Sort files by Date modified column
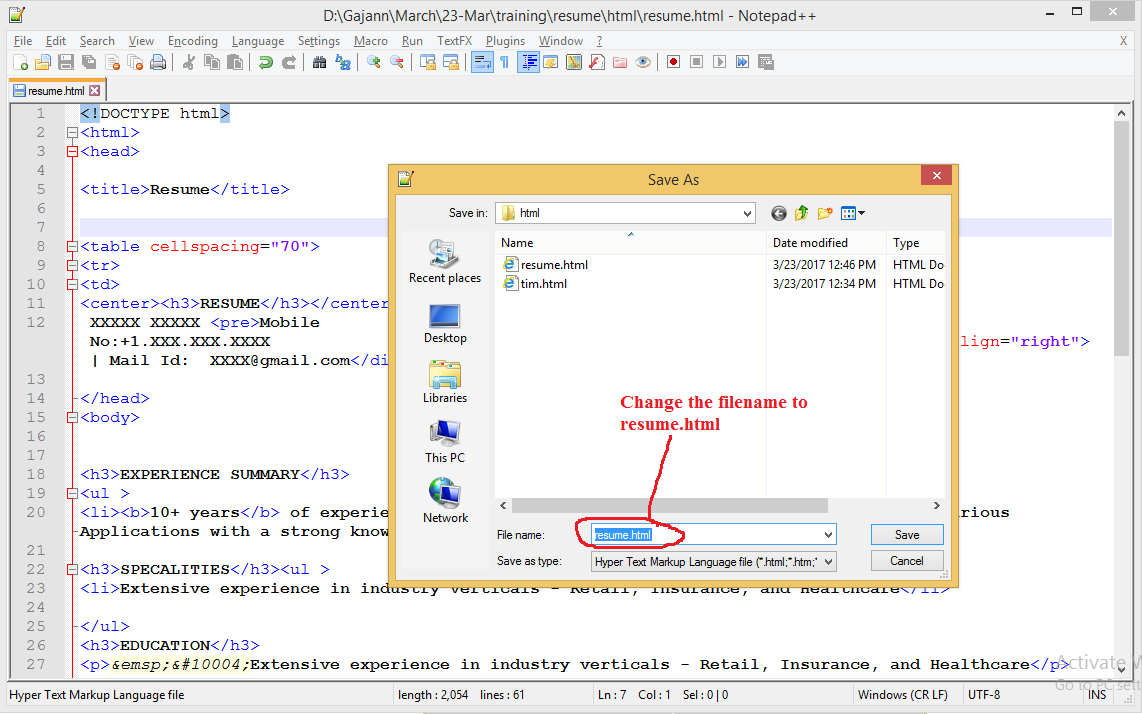 [x=826, y=243]
